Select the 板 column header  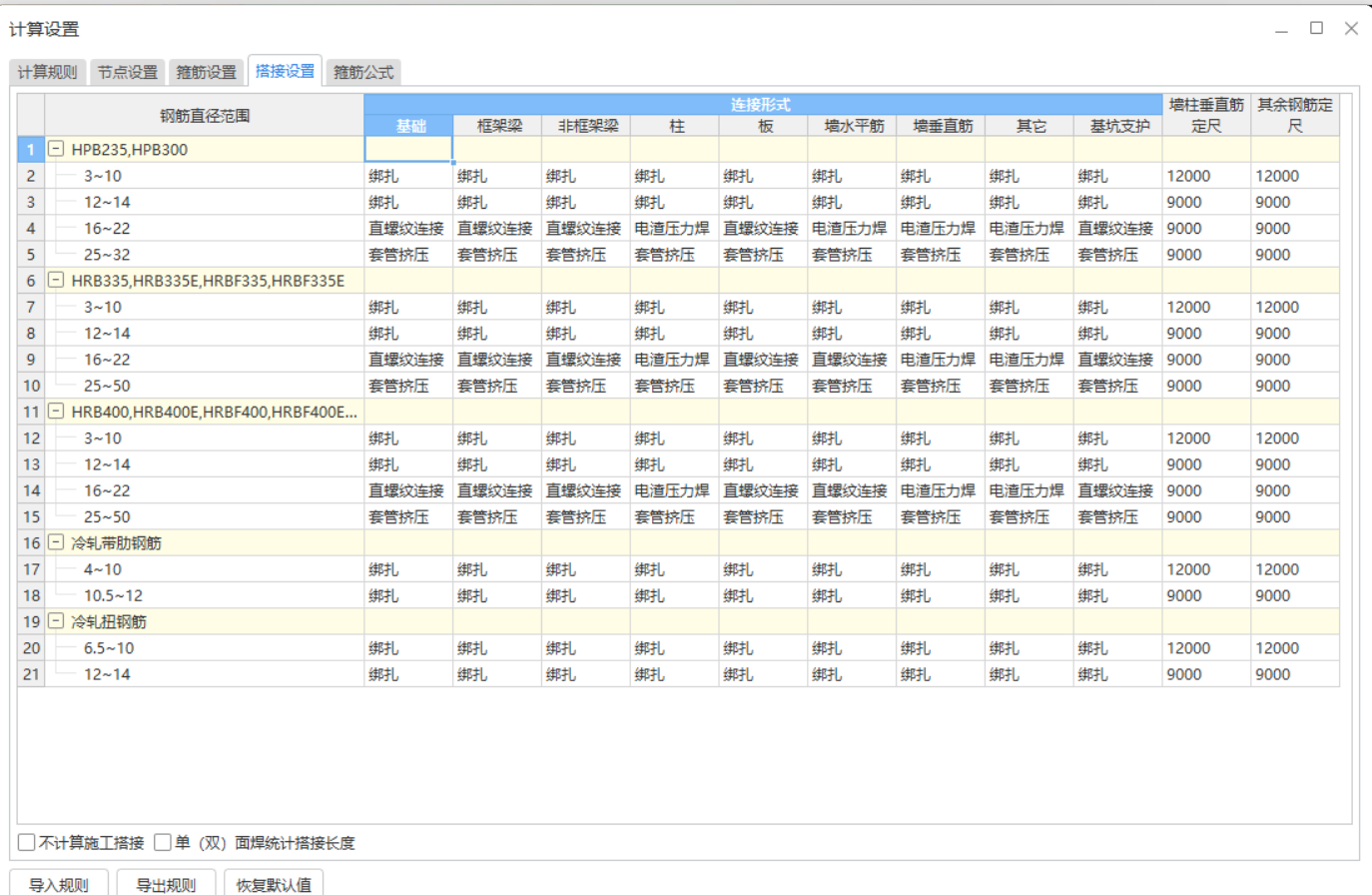764,126
